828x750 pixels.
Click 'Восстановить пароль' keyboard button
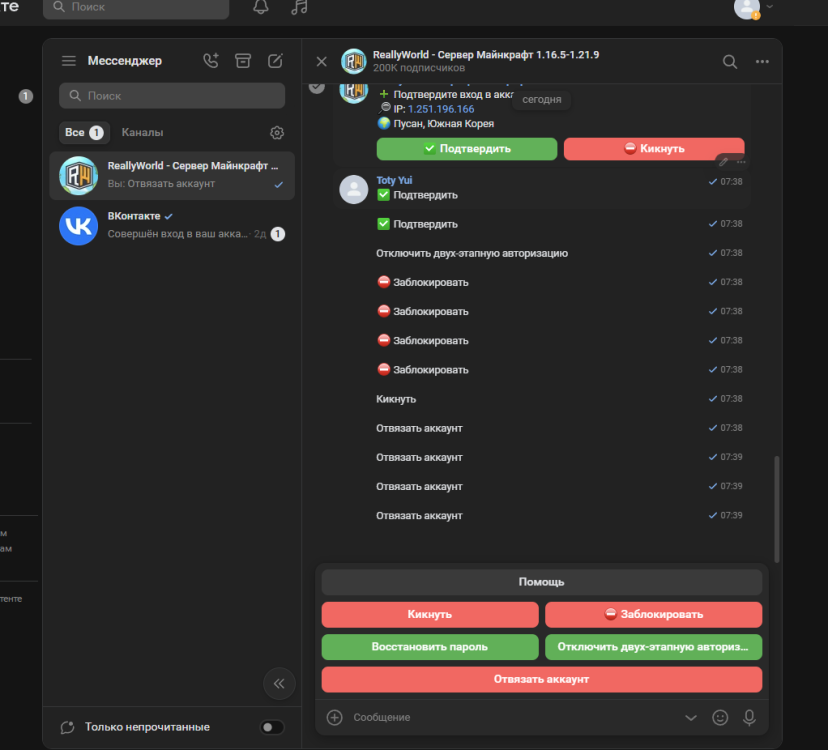click(x=430, y=647)
